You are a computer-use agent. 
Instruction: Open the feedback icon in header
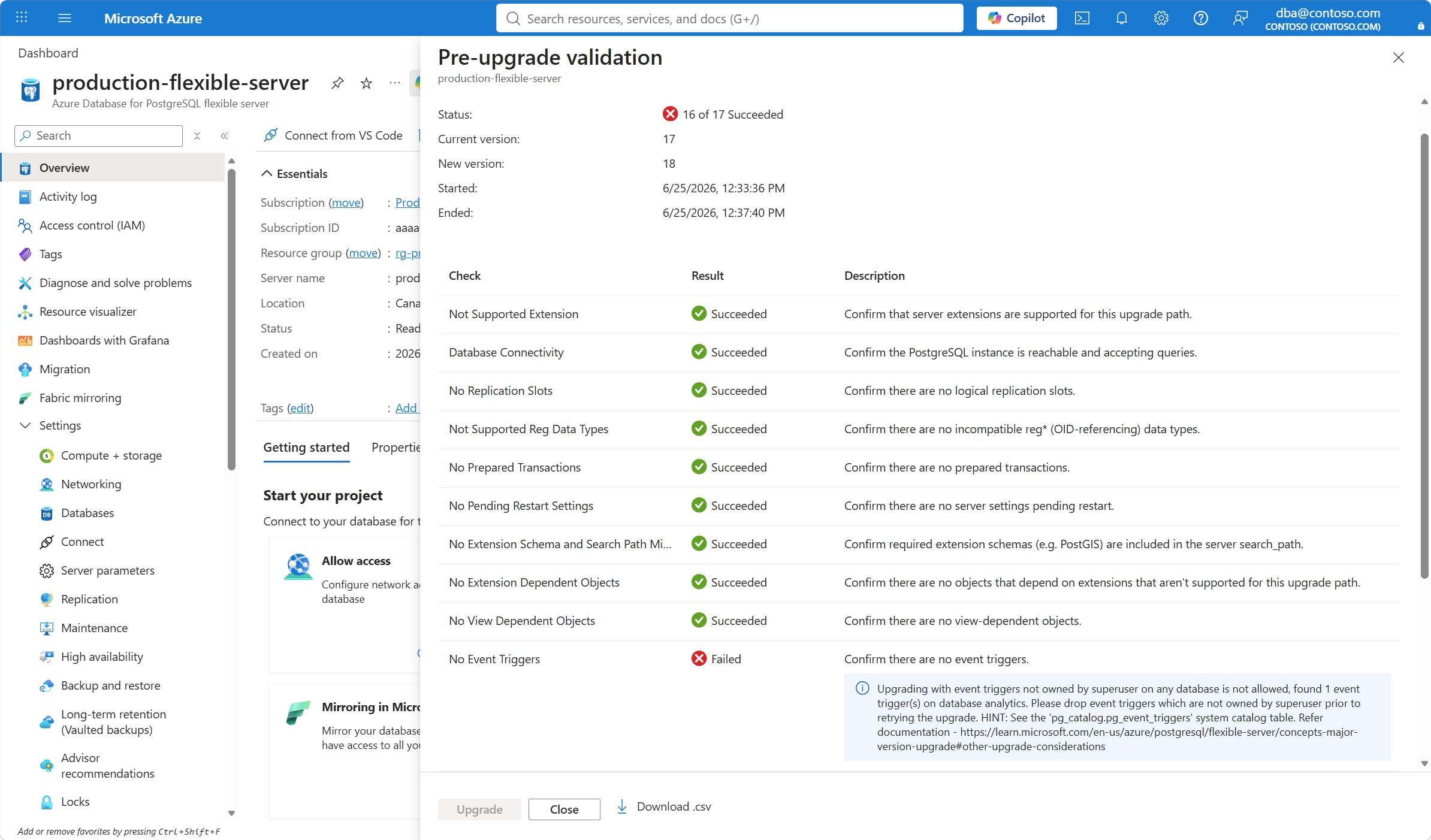pyautogui.click(x=1240, y=19)
